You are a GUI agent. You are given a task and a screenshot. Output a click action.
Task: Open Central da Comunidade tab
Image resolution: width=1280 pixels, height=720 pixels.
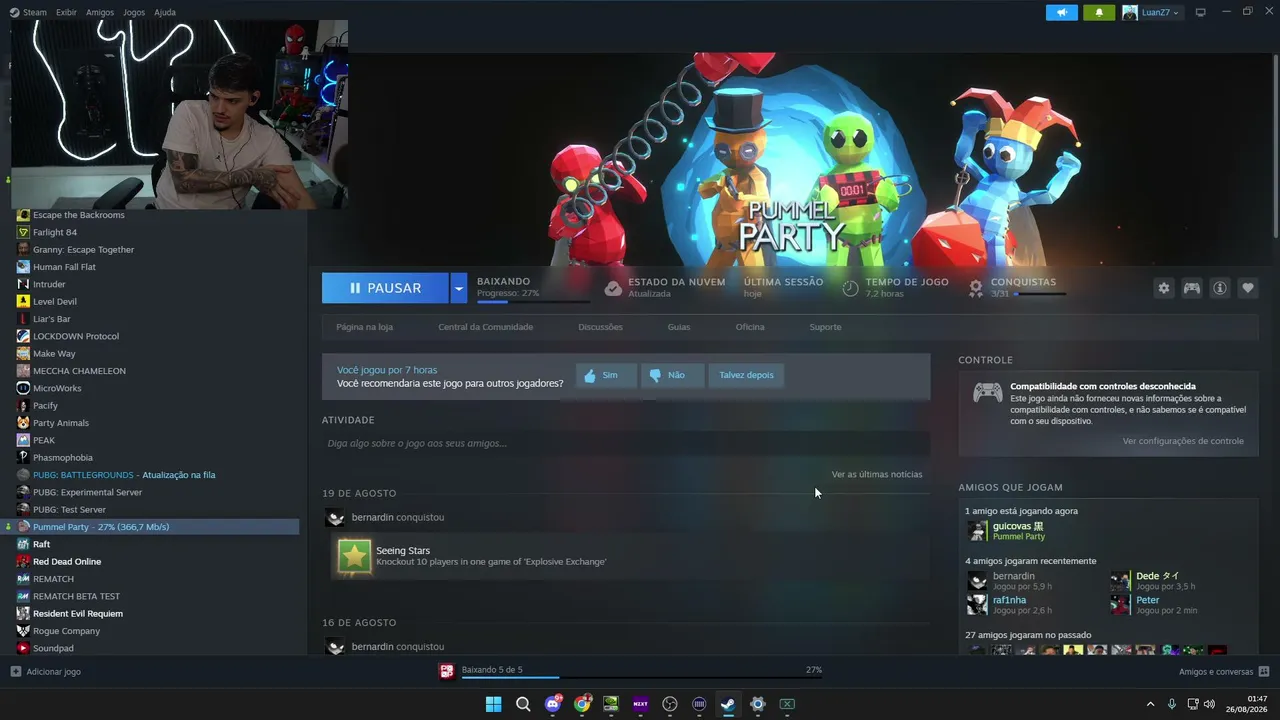pos(485,327)
